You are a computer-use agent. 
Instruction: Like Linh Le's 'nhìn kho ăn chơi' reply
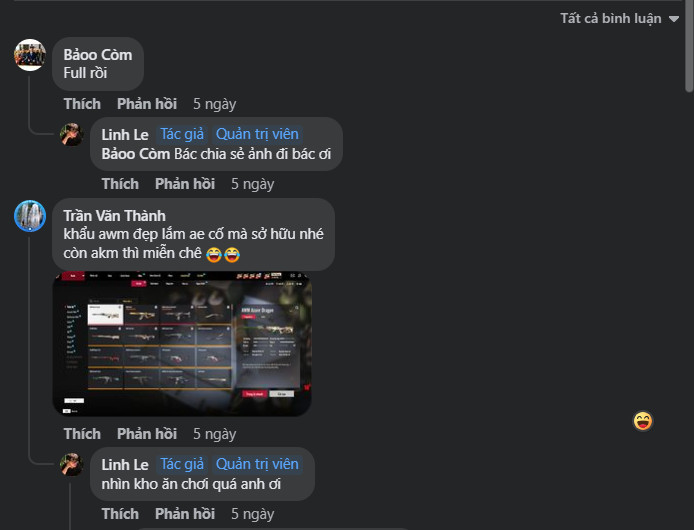pos(120,514)
